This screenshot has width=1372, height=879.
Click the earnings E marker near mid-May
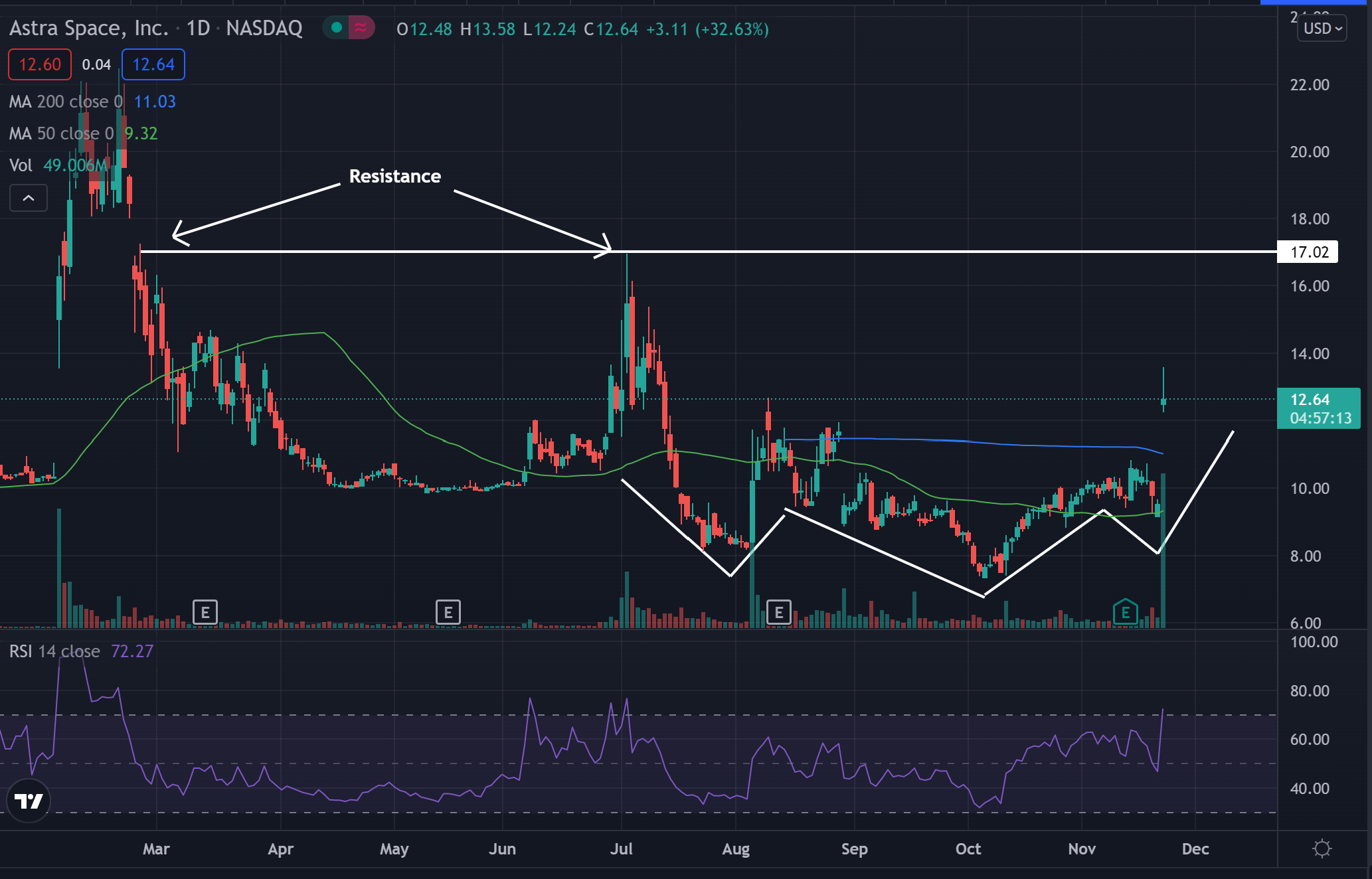pos(448,612)
